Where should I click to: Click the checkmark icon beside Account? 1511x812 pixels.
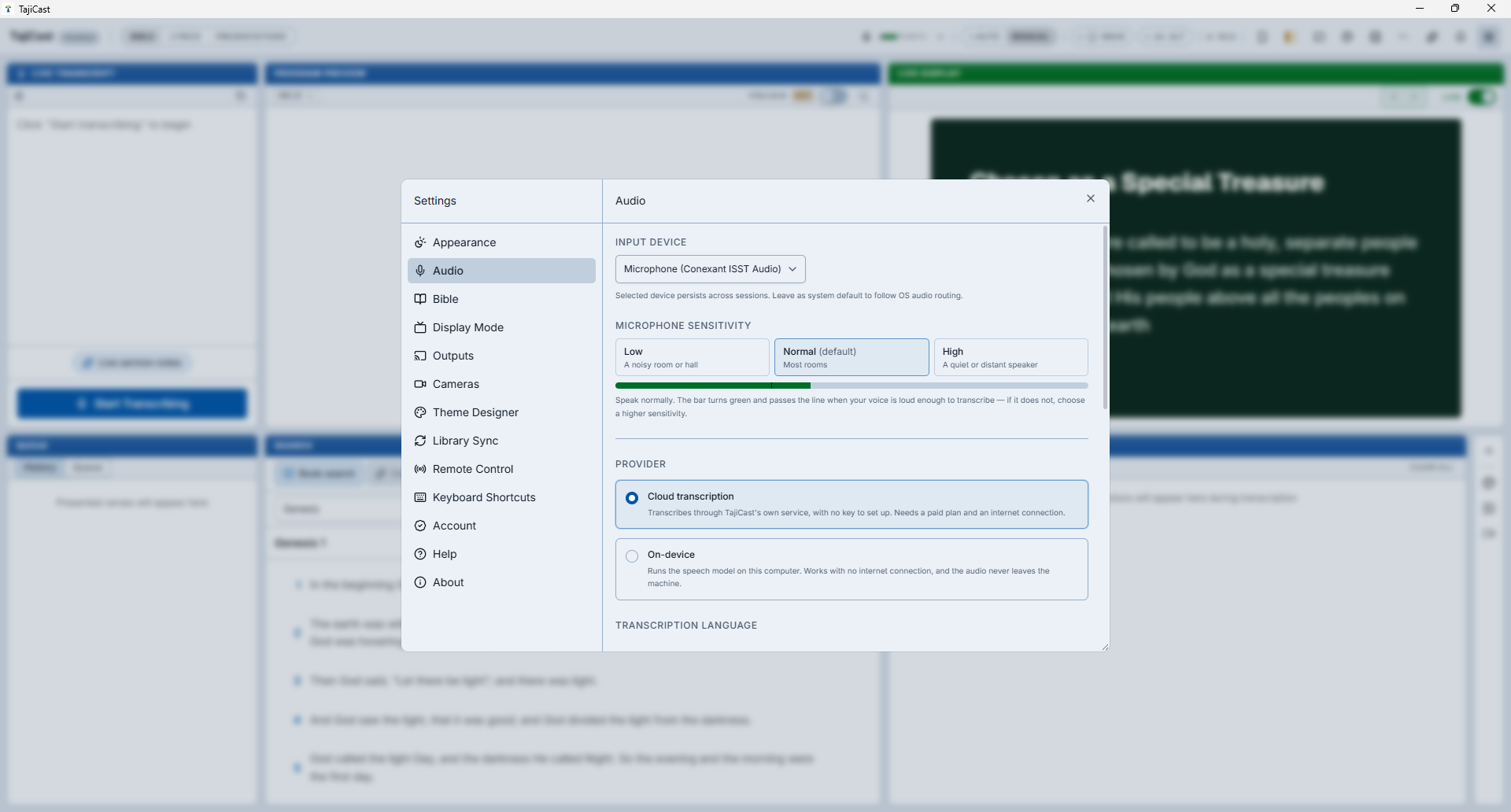point(420,526)
